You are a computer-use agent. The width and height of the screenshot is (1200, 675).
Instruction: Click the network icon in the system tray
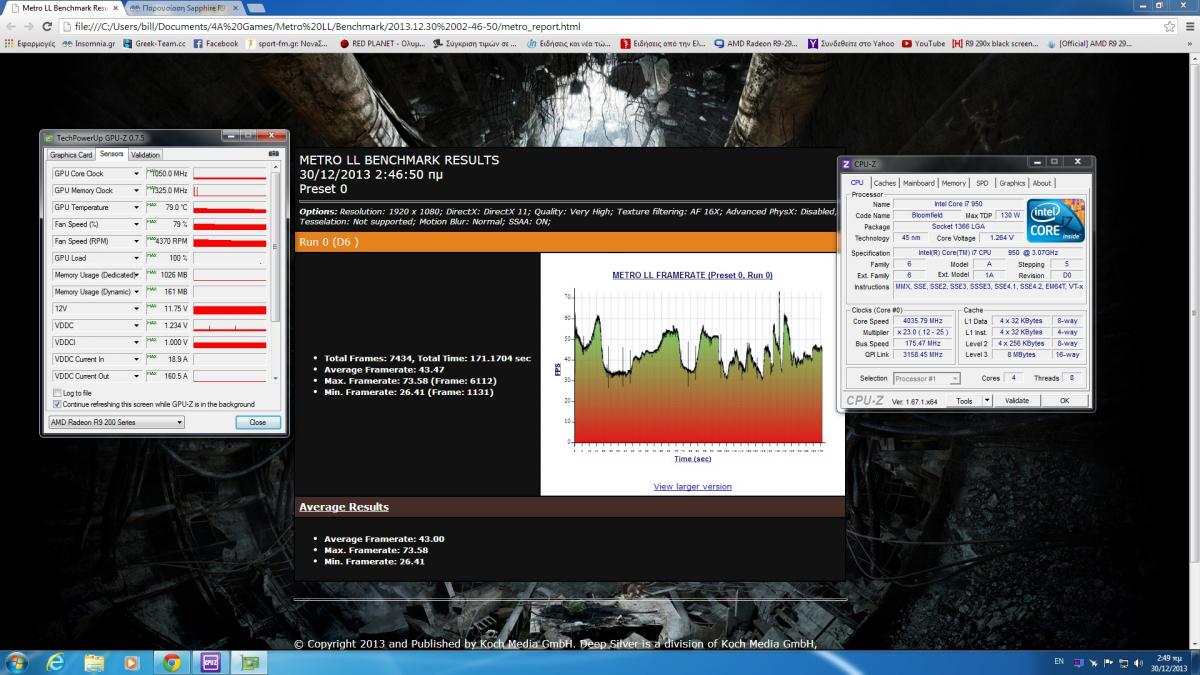[x=1122, y=662]
